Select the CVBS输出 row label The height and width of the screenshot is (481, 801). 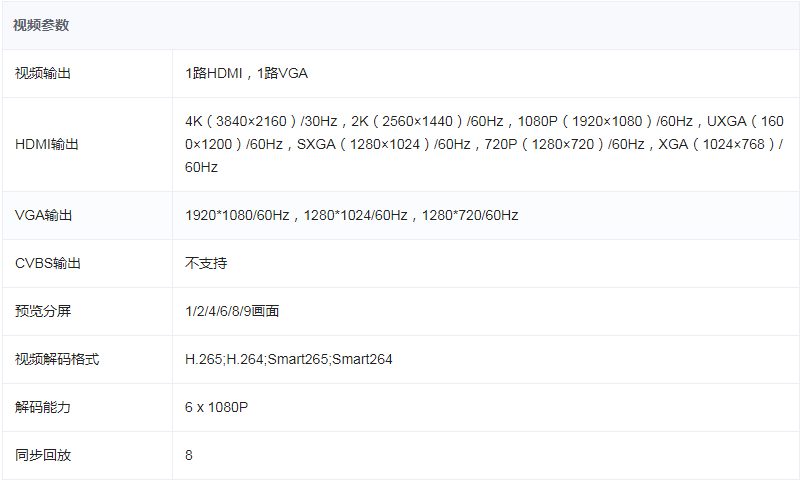[x=48, y=263]
